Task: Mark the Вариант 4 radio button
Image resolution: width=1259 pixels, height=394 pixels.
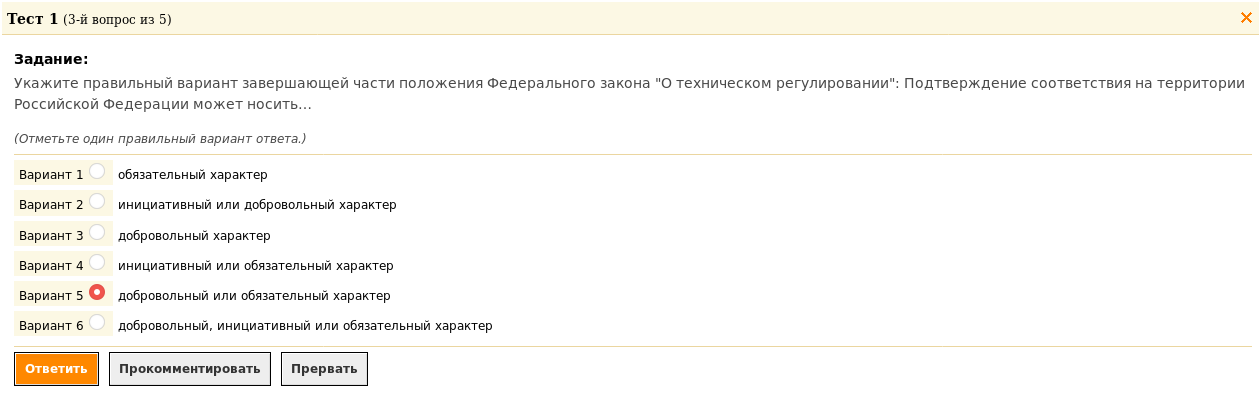Action: 97,262
